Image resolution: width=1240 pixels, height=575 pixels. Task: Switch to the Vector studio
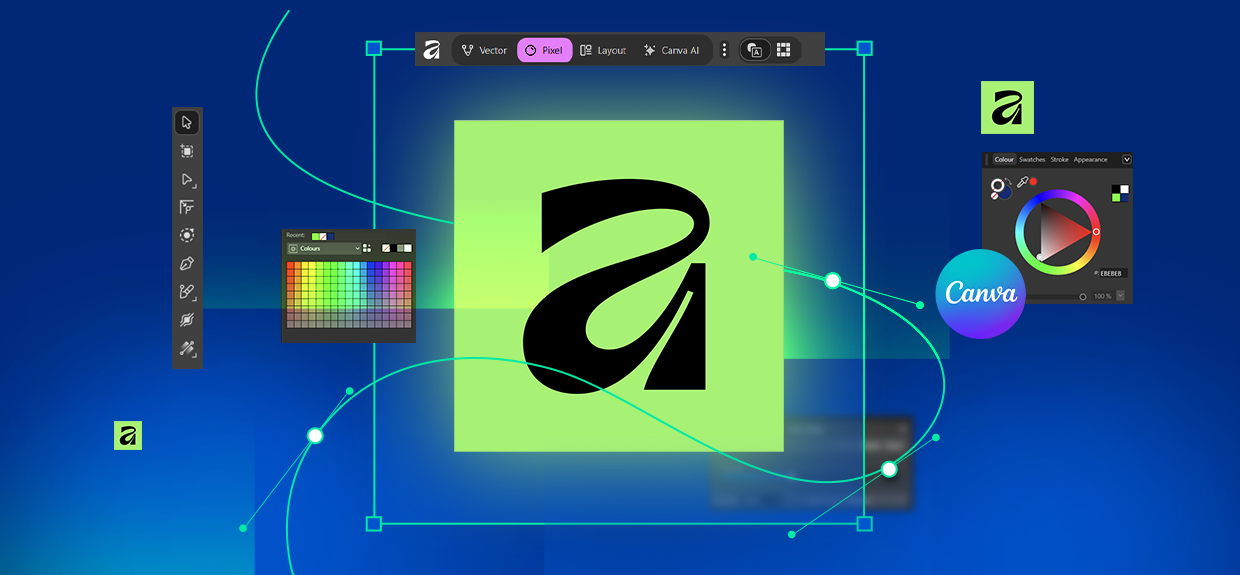coord(484,50)
